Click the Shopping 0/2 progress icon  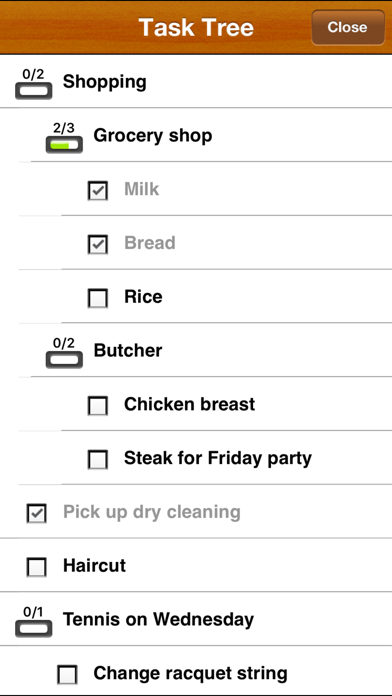tap(34, 83)
